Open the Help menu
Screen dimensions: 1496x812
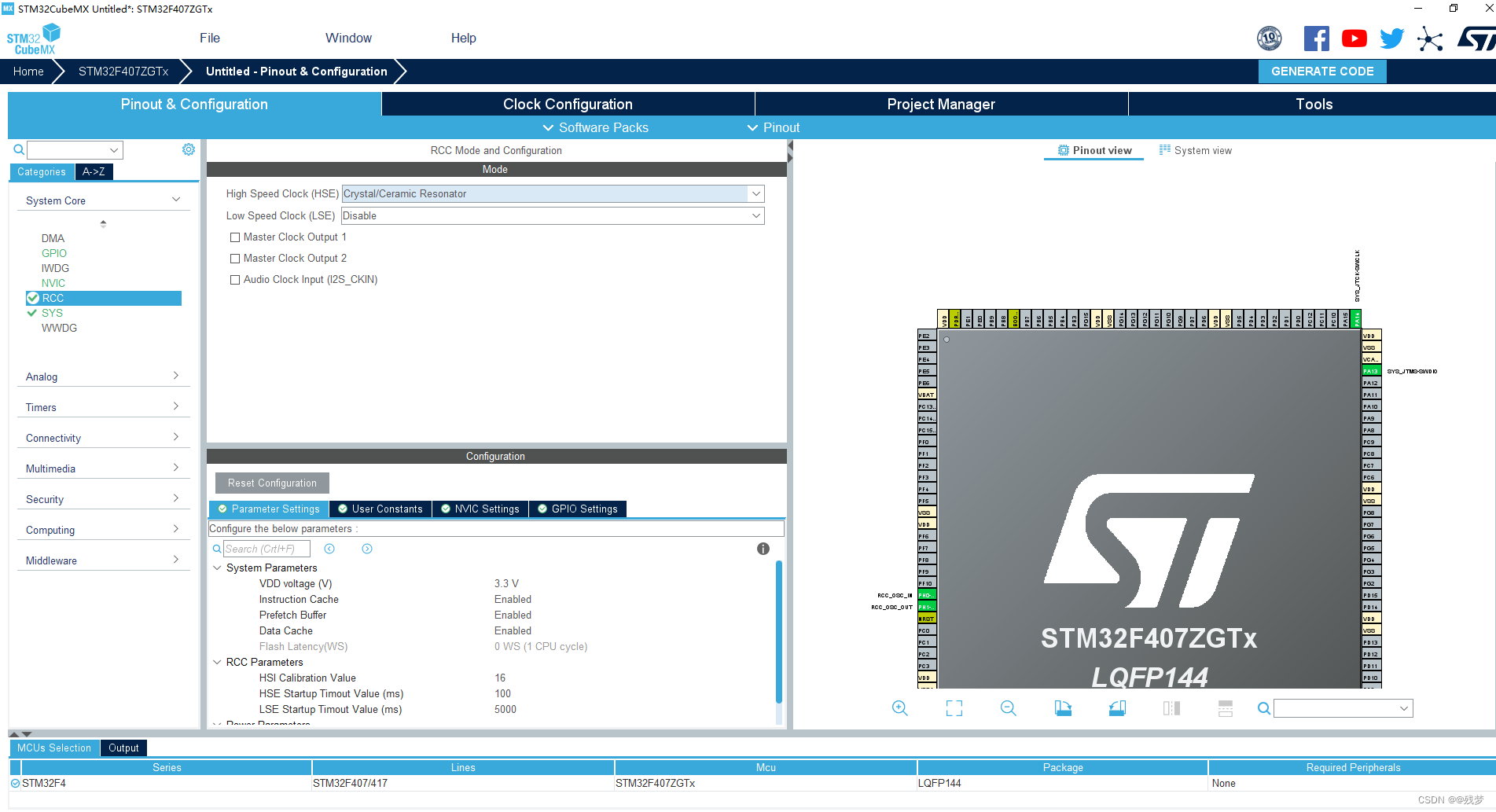(x=464, y=38)
